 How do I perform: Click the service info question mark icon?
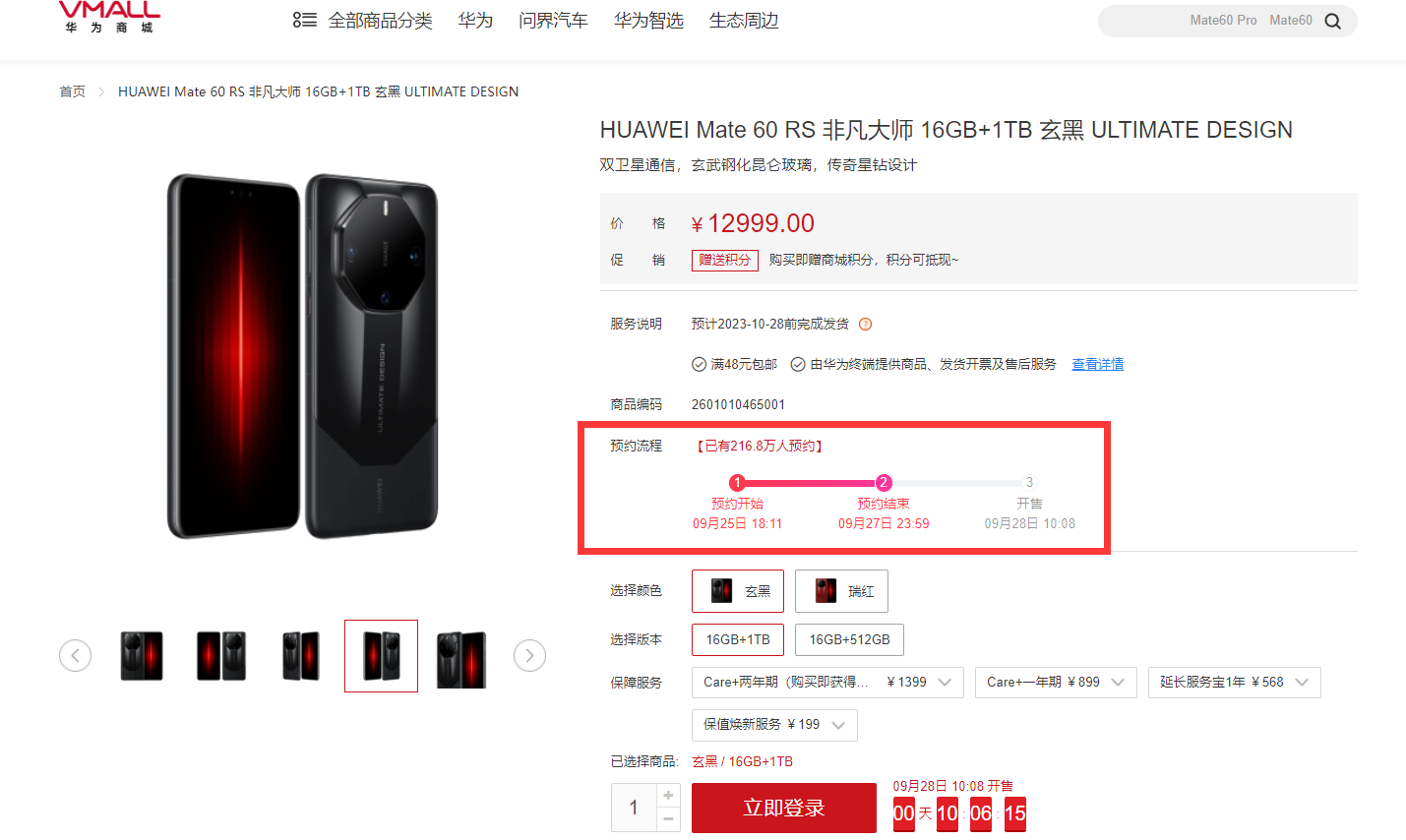pyautogui.click(x=866, y=324)
